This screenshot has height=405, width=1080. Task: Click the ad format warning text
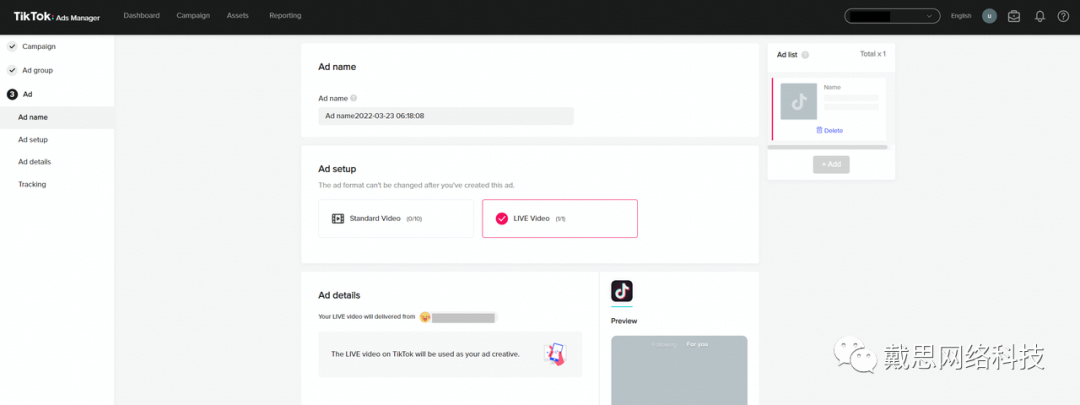pyautogui.click(x=416, y=185)
